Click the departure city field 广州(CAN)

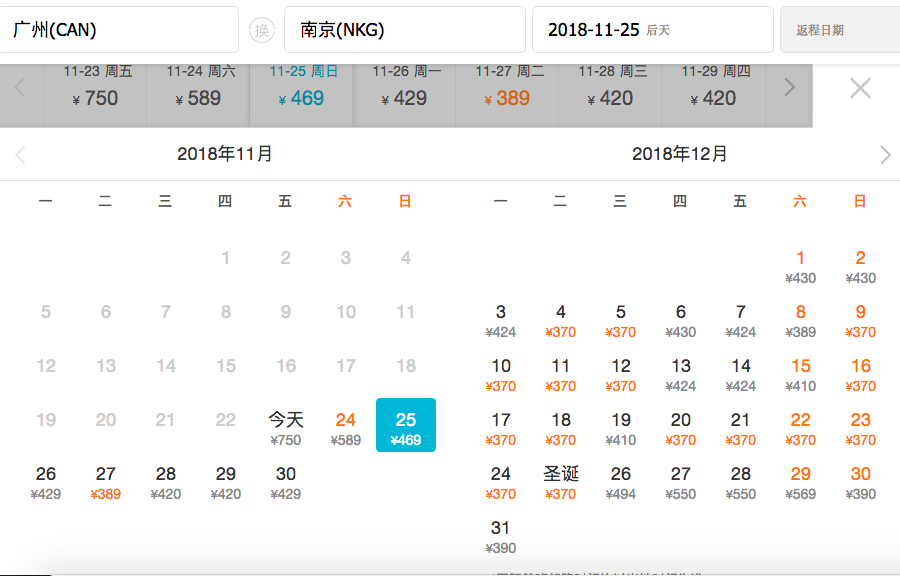coord(120,30)
